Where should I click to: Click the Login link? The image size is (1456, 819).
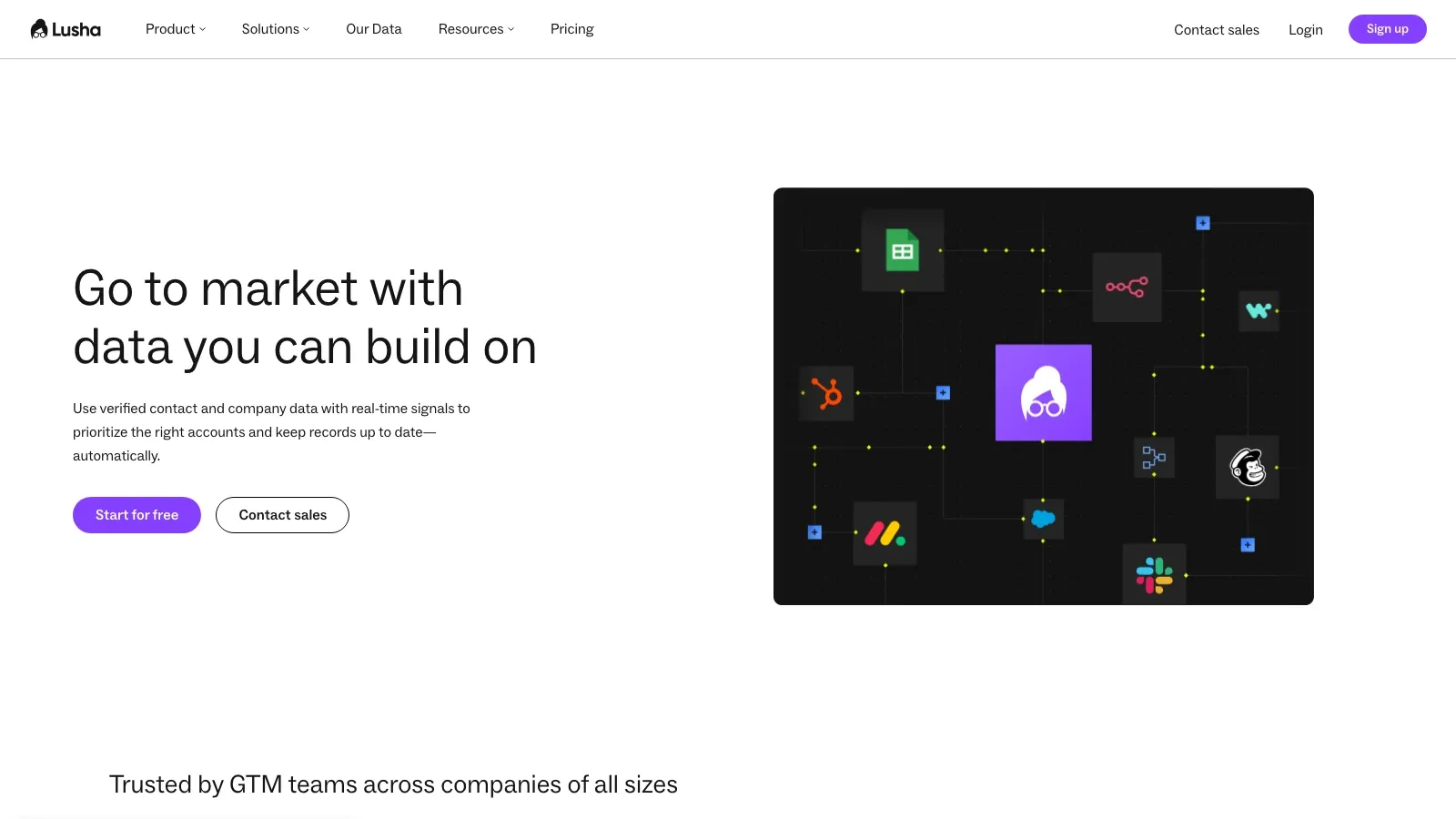1305,30
